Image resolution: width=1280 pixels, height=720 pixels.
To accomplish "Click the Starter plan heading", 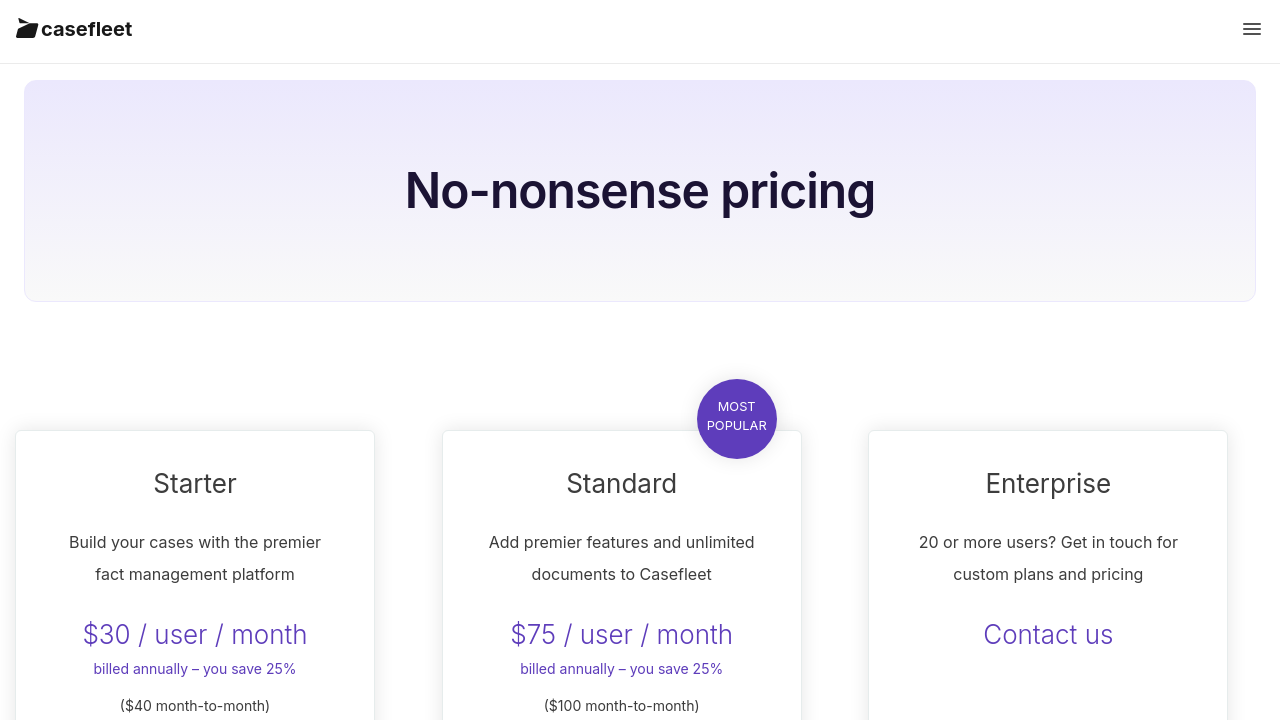I will pos(195,483).
